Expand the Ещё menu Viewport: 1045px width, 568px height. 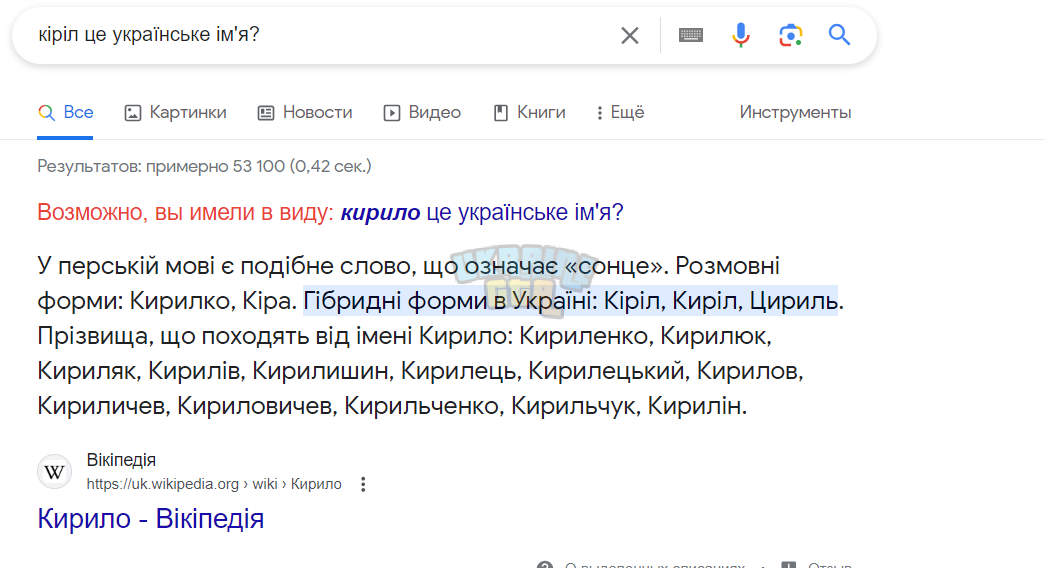click(620, 113)
